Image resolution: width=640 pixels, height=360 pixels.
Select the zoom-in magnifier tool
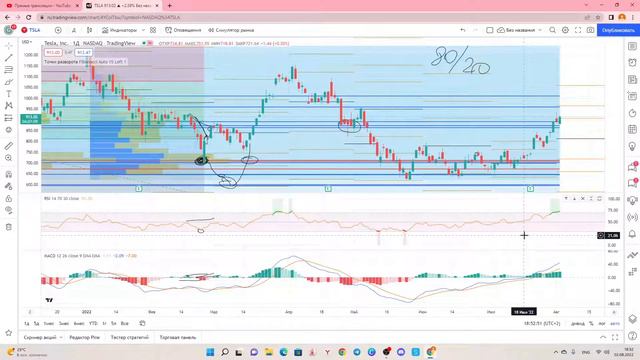9,158
